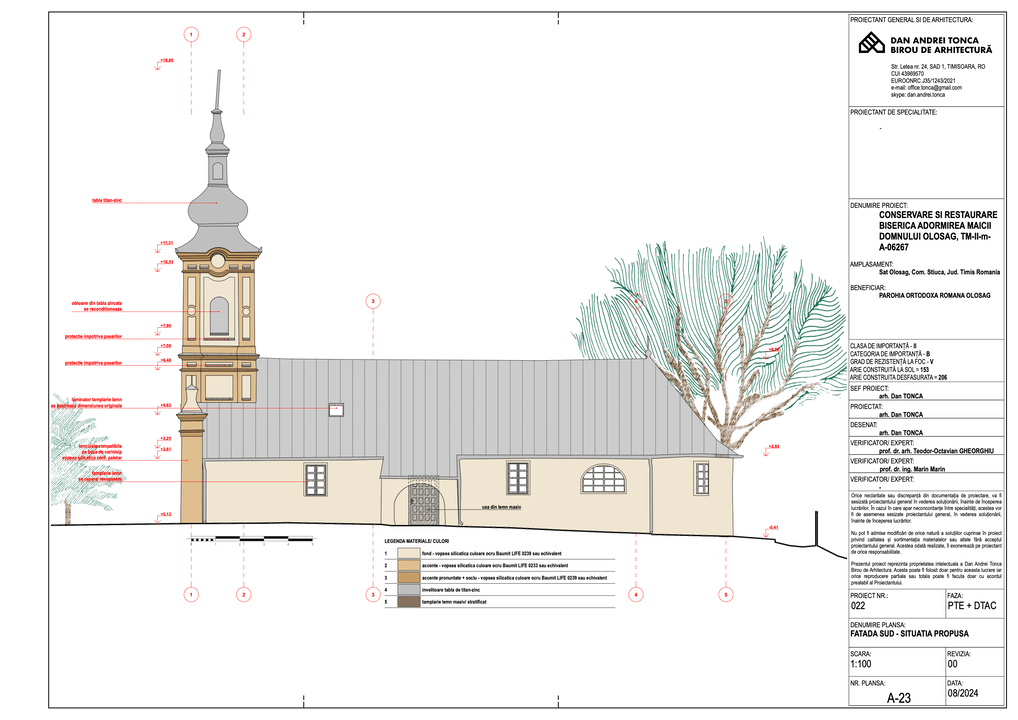Screen dimensions: 1018x720
Task: Click the +15.85 elevation marker
Action: click(166, 61)
